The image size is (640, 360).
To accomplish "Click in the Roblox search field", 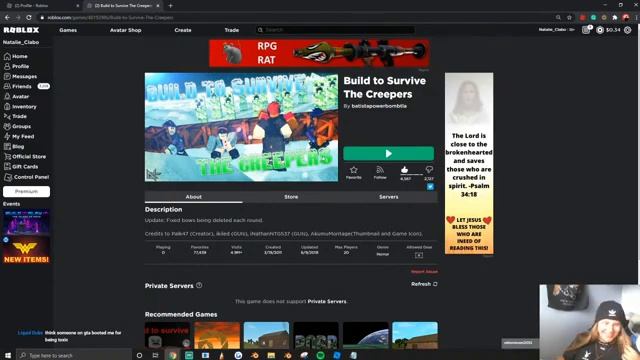I will pos(336,30).
